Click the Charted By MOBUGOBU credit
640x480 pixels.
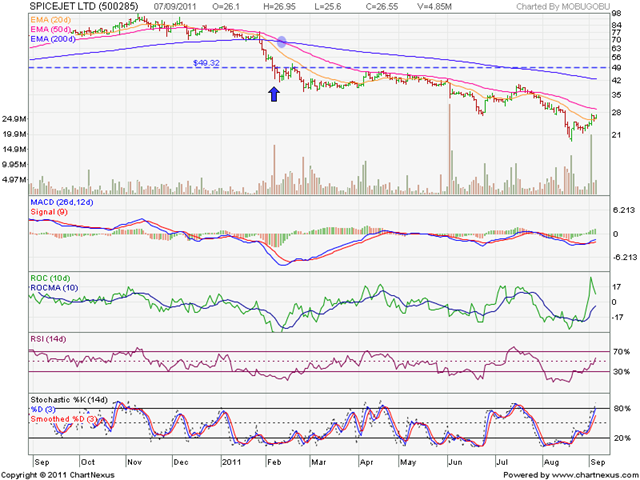tap(563, 7)
